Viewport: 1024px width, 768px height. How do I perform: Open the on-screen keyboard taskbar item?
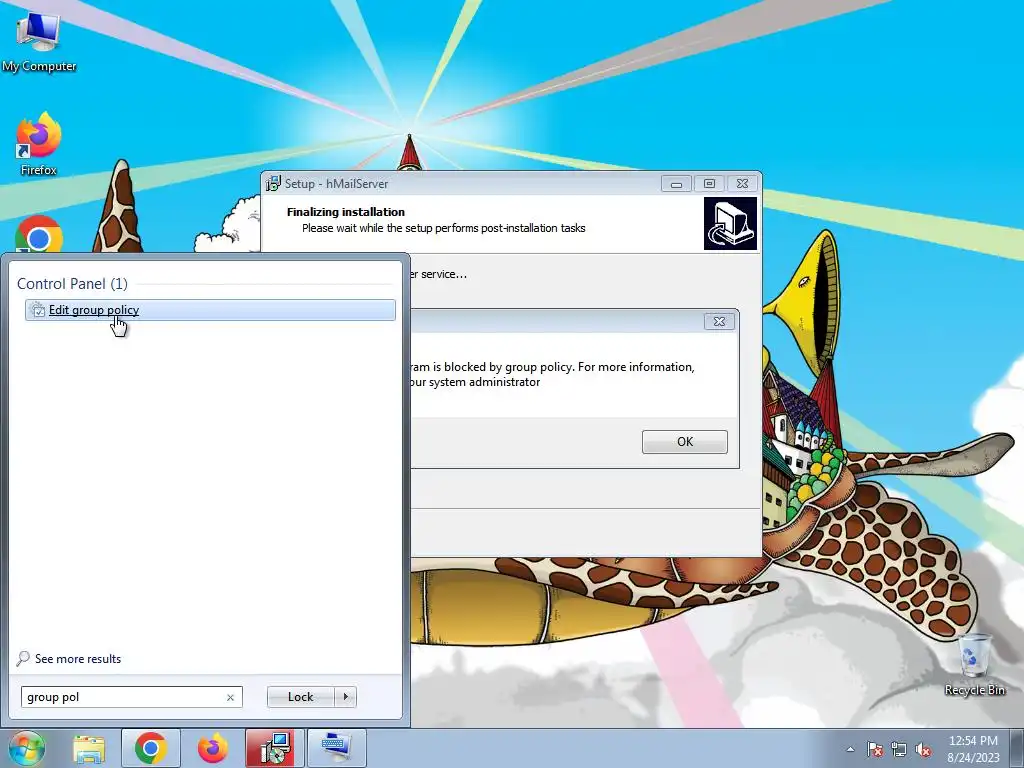tap(336, 748)
